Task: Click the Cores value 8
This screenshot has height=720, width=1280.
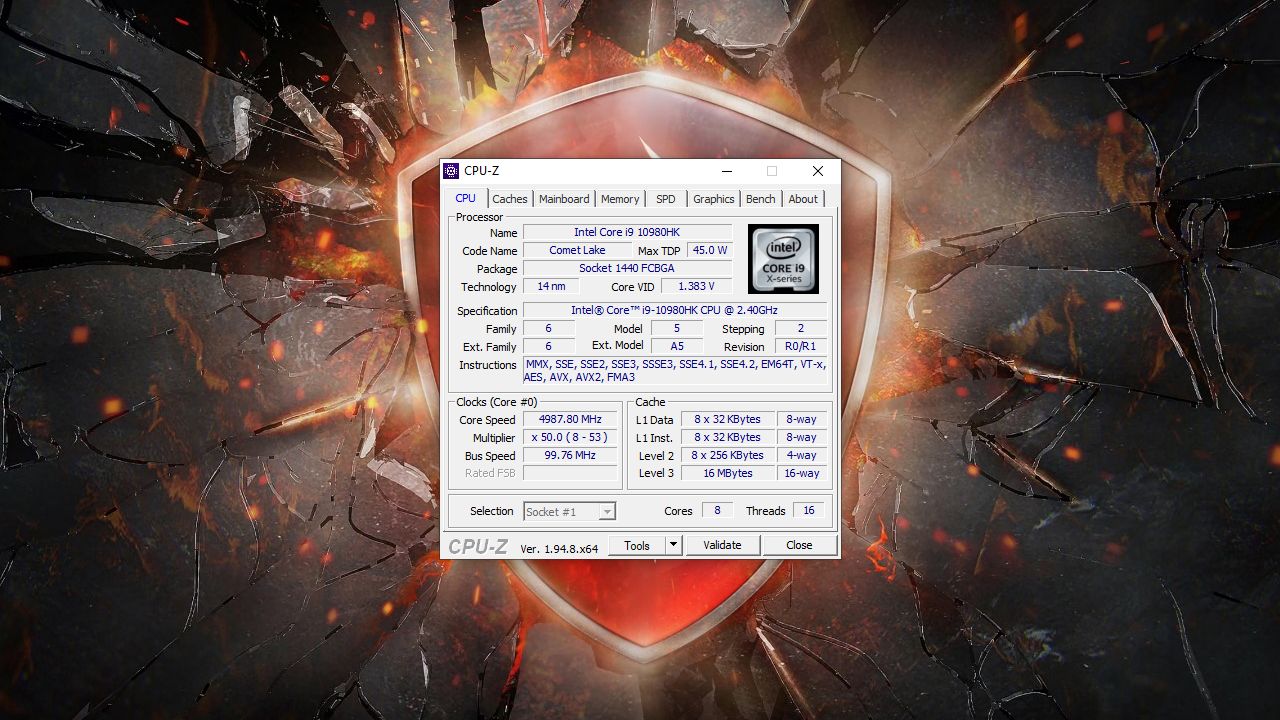Action: [717, 510]
